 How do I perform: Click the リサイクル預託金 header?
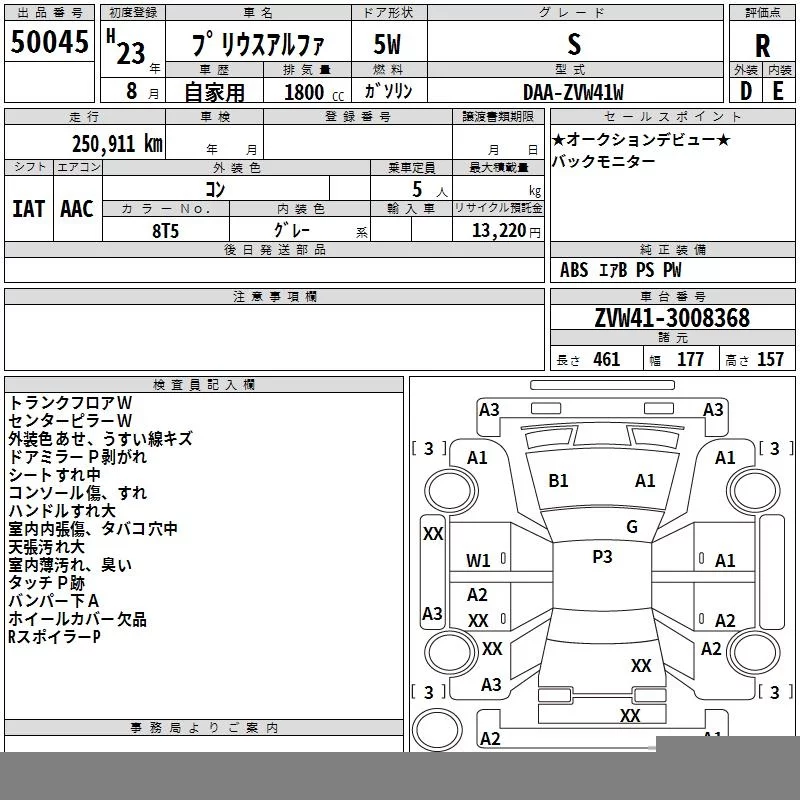(x=498, y=208)
